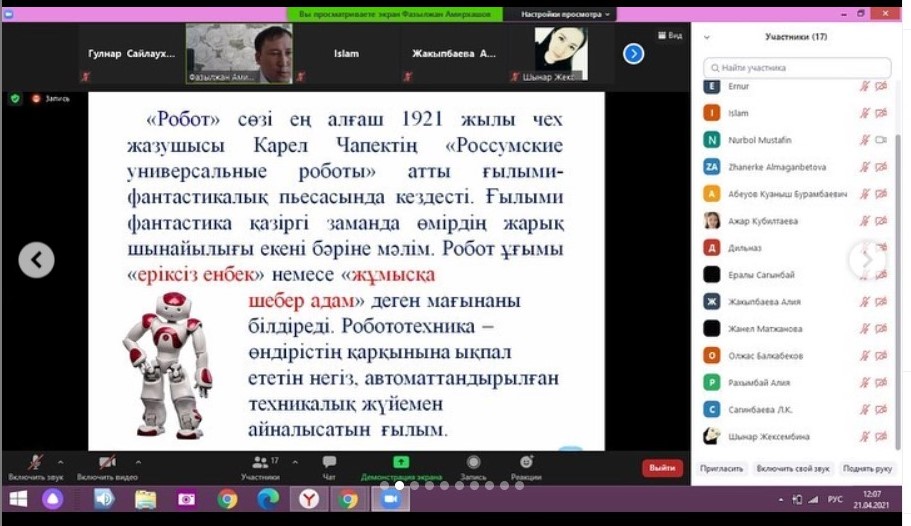Click green encryption shield icon
Image resolution: width=911 pixels, height=526 pixels.
[x=15, y=99]
